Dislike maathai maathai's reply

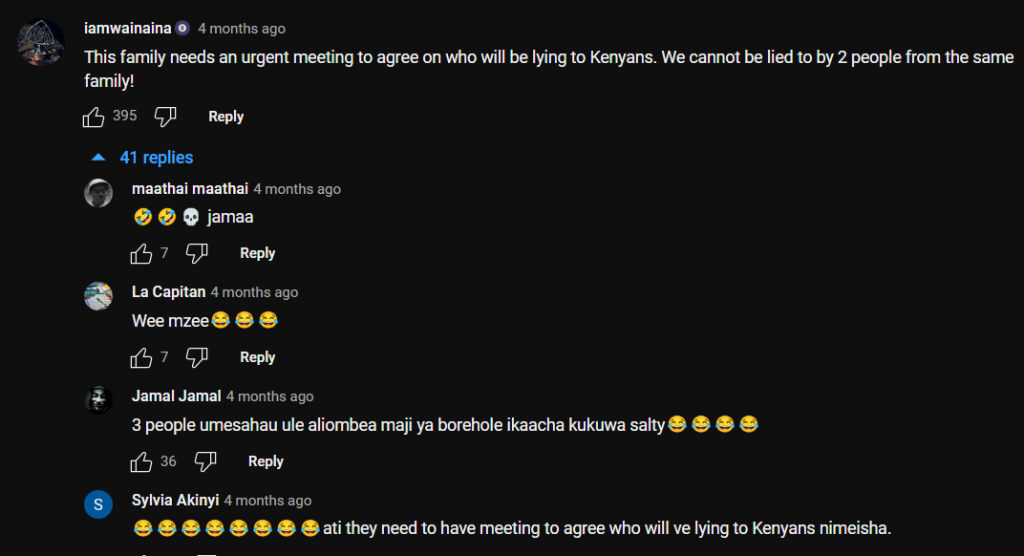(197, 253)
